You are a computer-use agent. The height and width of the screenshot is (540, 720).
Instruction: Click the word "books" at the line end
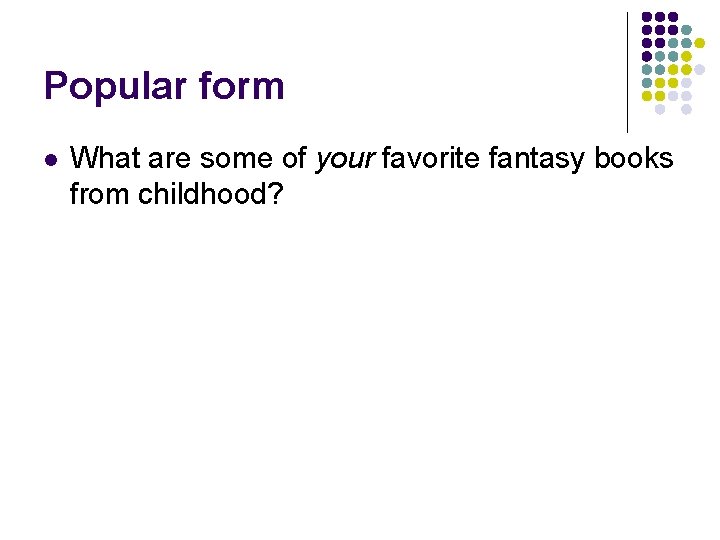634,158
